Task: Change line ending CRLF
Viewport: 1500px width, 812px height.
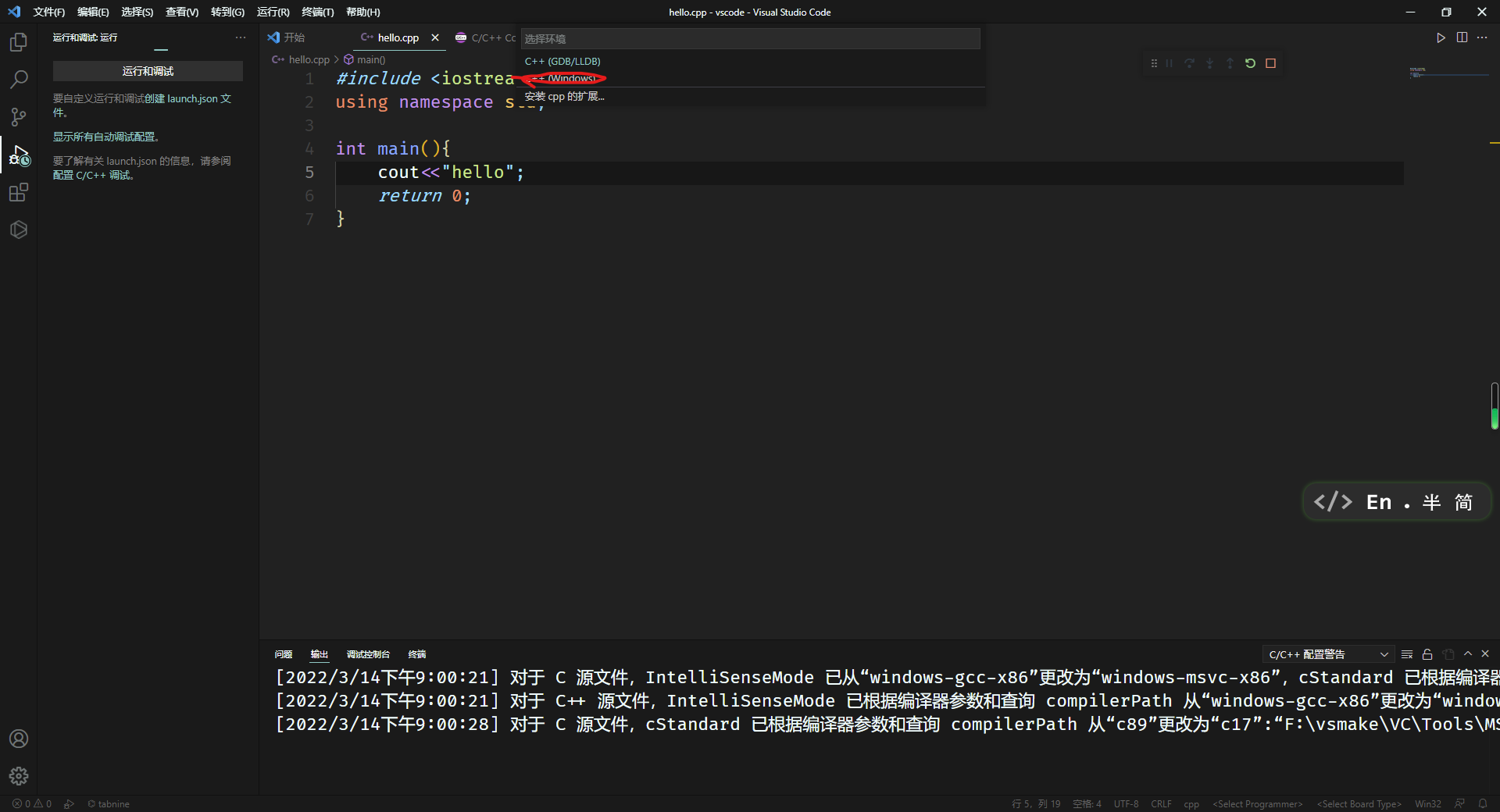Action: point(1161,804)
